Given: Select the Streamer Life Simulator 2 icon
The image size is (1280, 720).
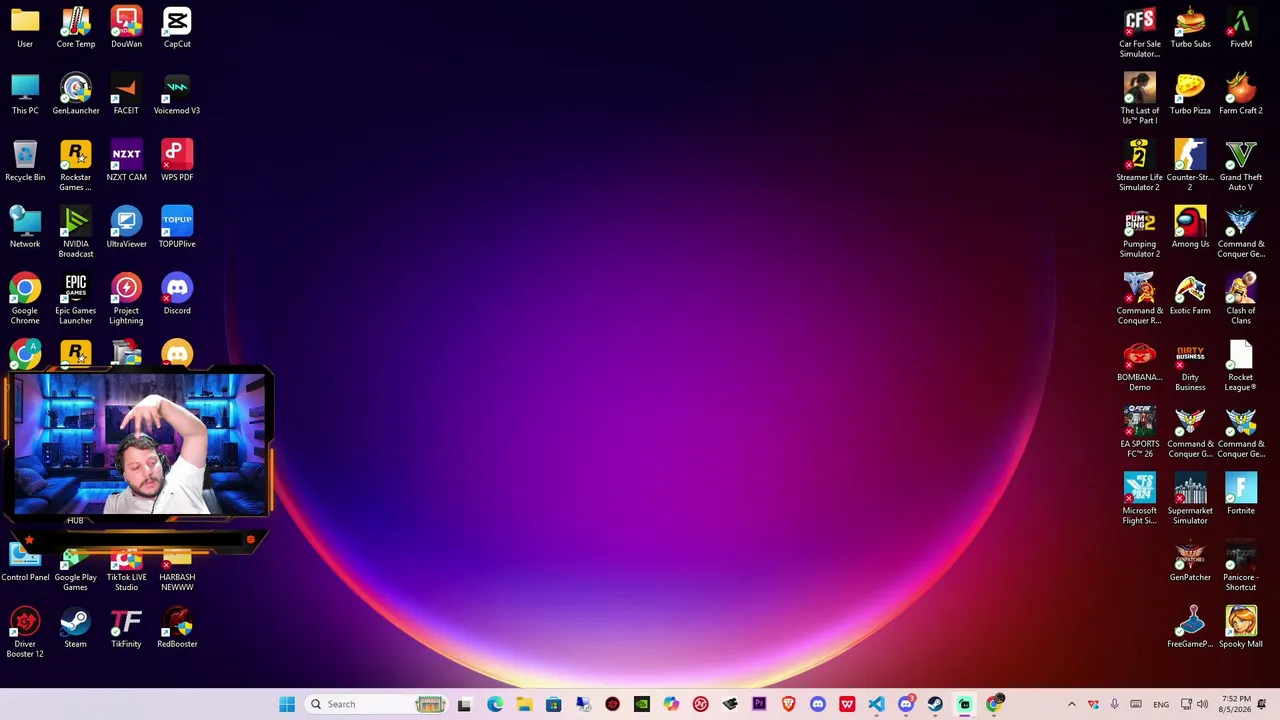Looking at the screenshot, I should pos(1140,166).
